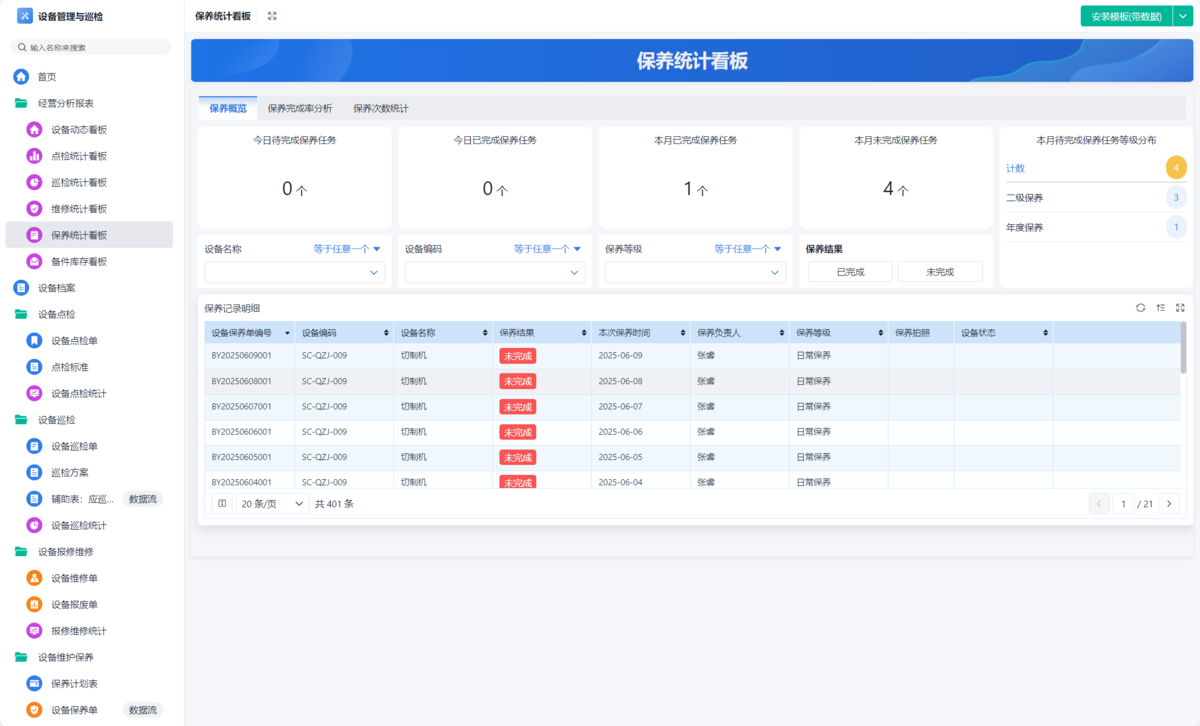Viewport: 1200px width, 726px height.
Task: Open 设备名称 filter dropdown box
Action: (x=295, y=272)
